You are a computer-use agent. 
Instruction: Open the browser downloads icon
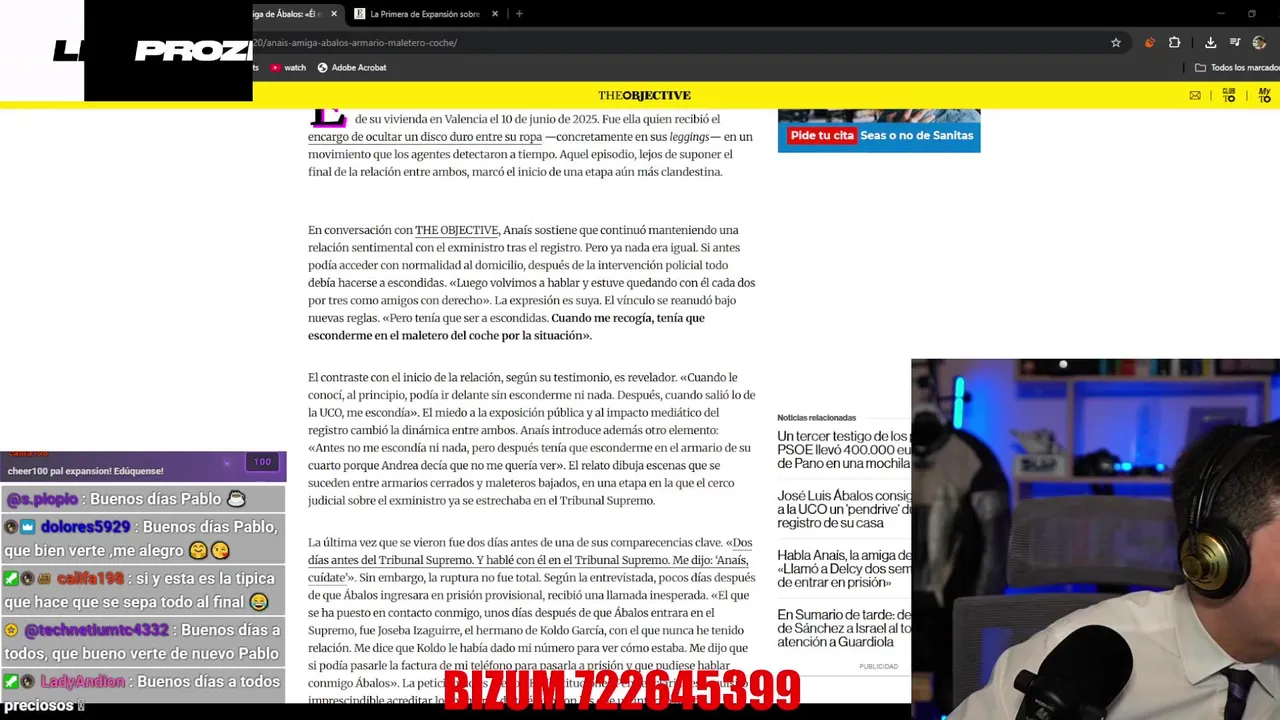click(x=1210, y=43)
